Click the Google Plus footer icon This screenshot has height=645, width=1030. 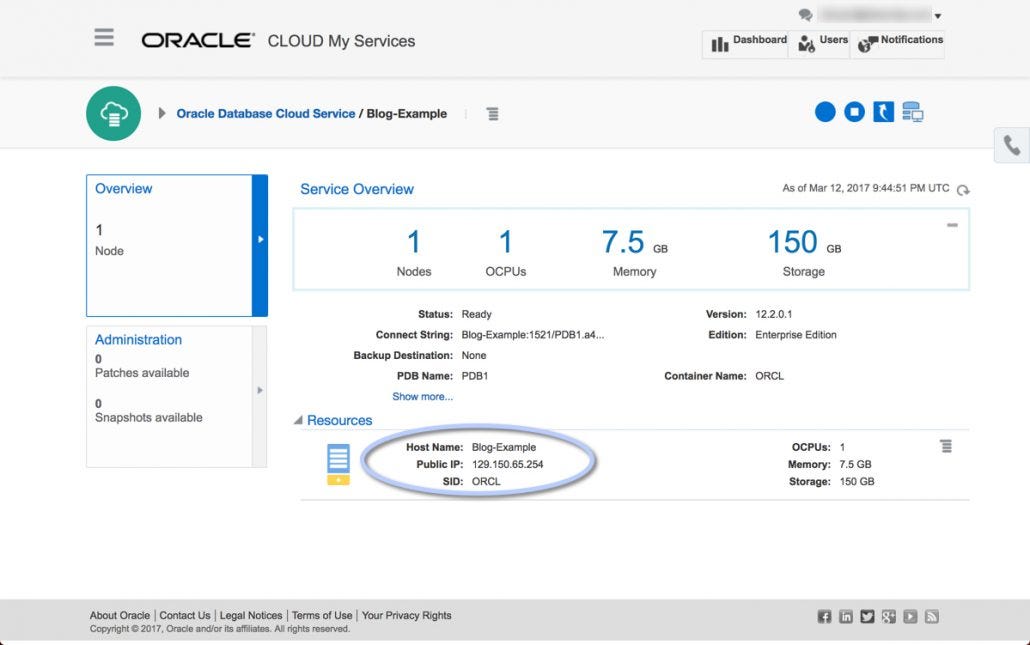(x=889, y=616)
